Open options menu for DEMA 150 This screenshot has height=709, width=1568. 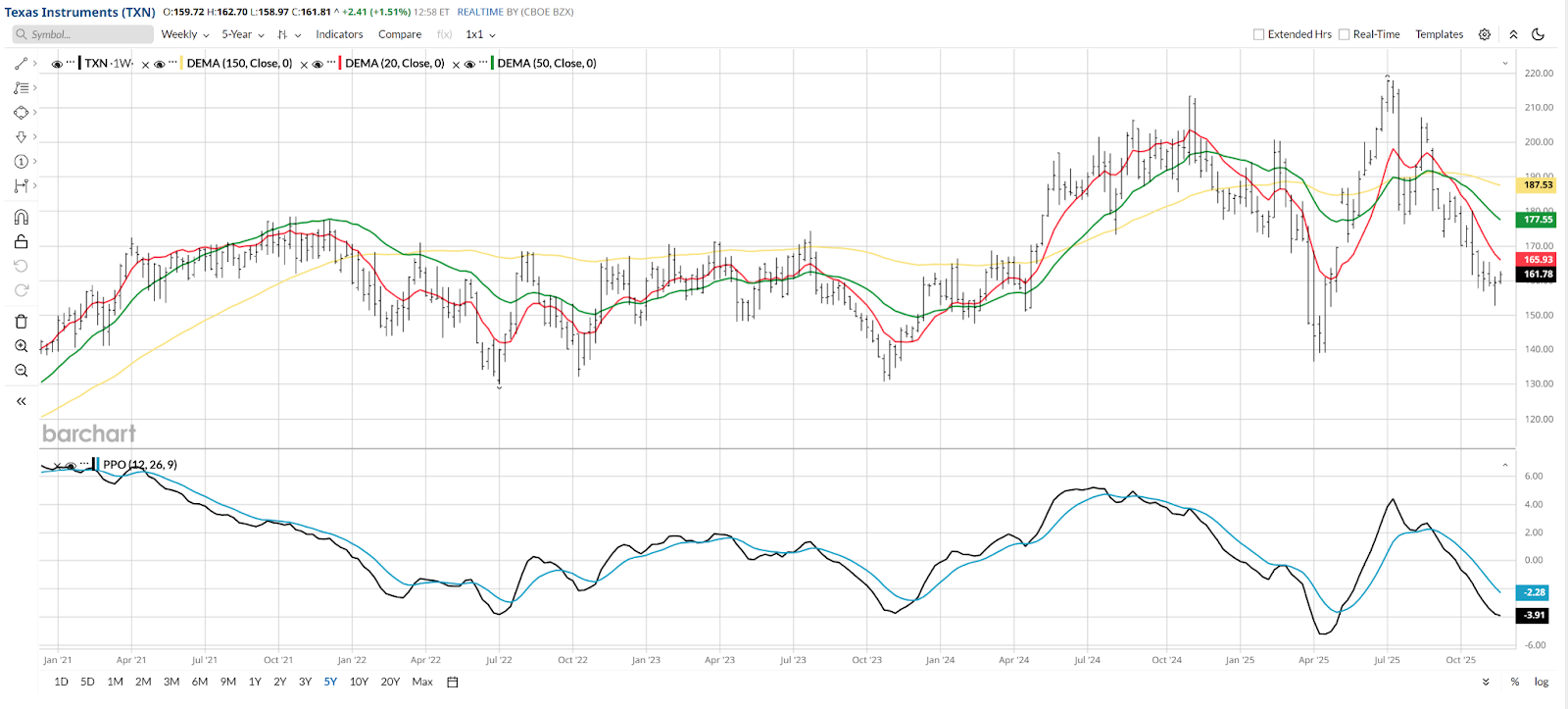[x=172, y=63]
